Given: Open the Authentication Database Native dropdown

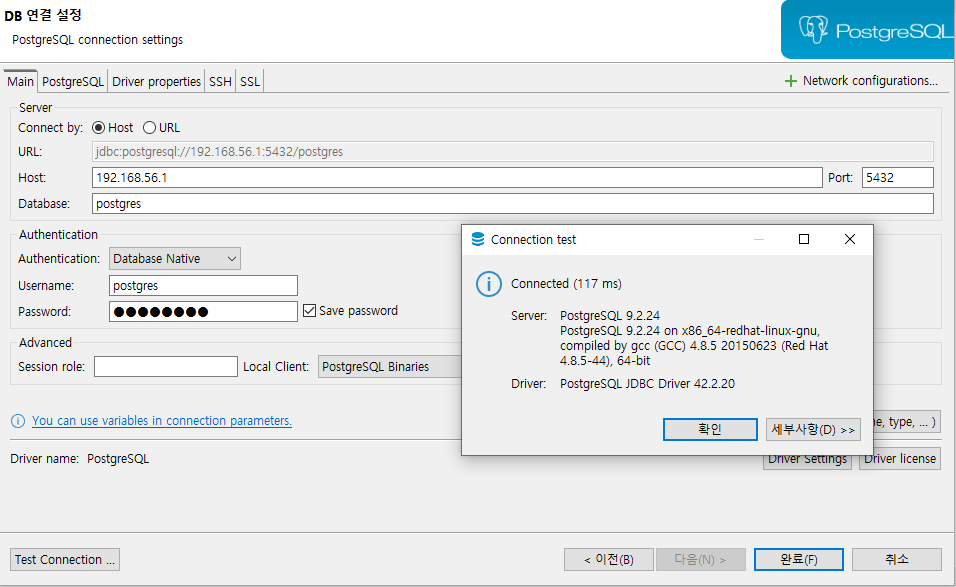Looking at the screenshot, I should [175, 258].
